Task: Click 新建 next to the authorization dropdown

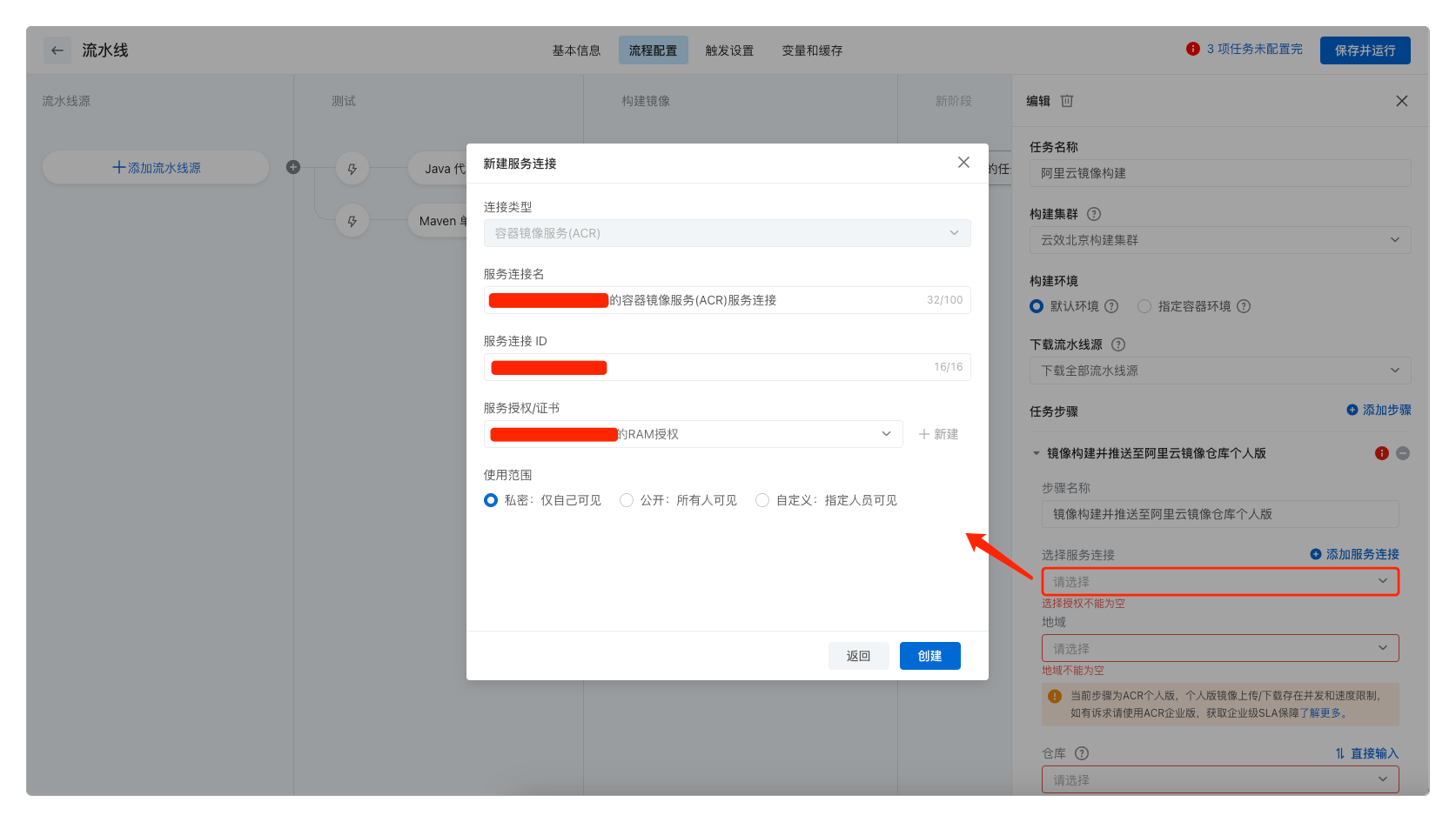Action: click(x=938, y=434)
